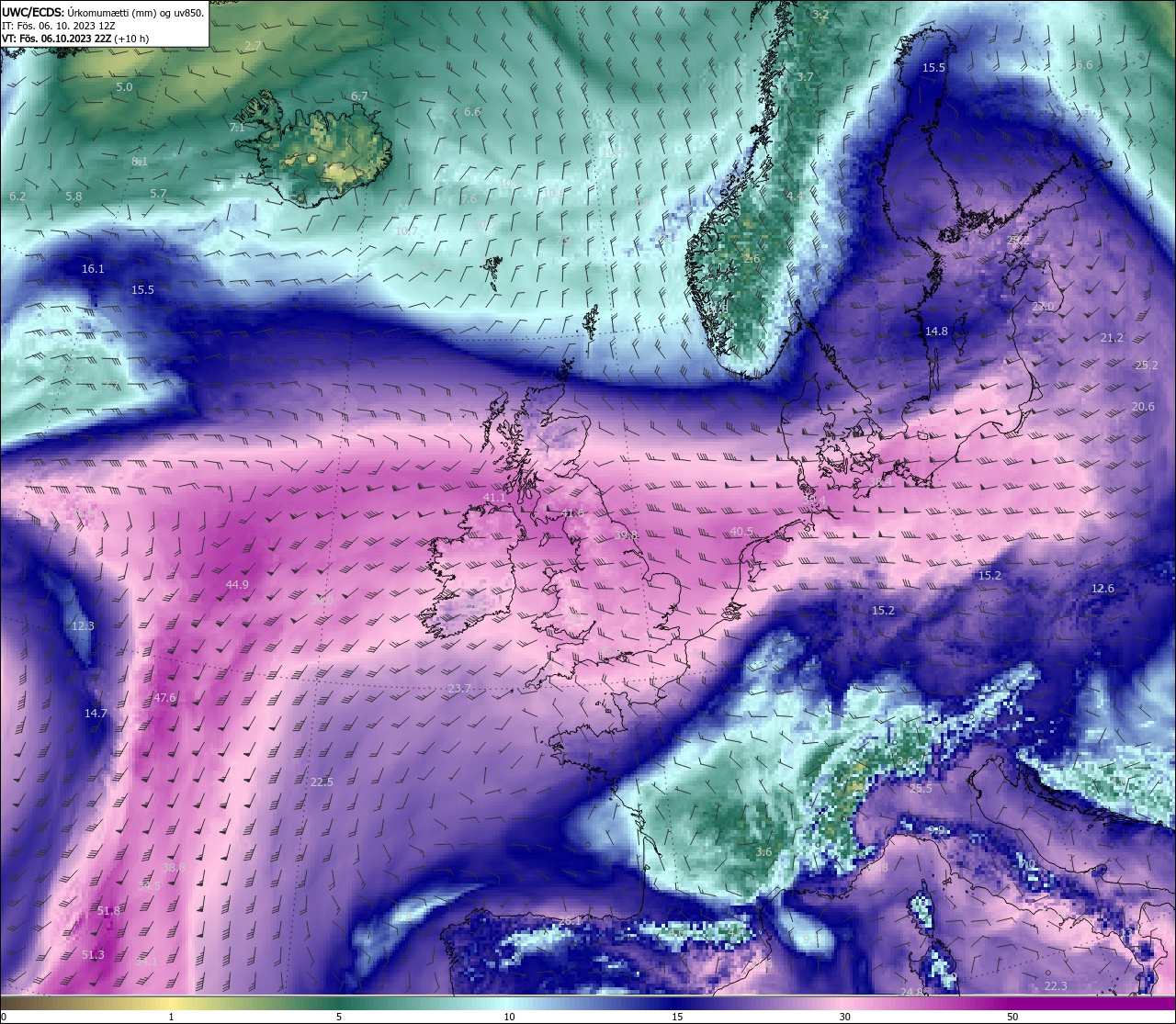Image resolution: width=1176 pixels, height=1024 pixels.
Task: Click the 24.8 value at the bottom edge
Action: pos(912,992)
